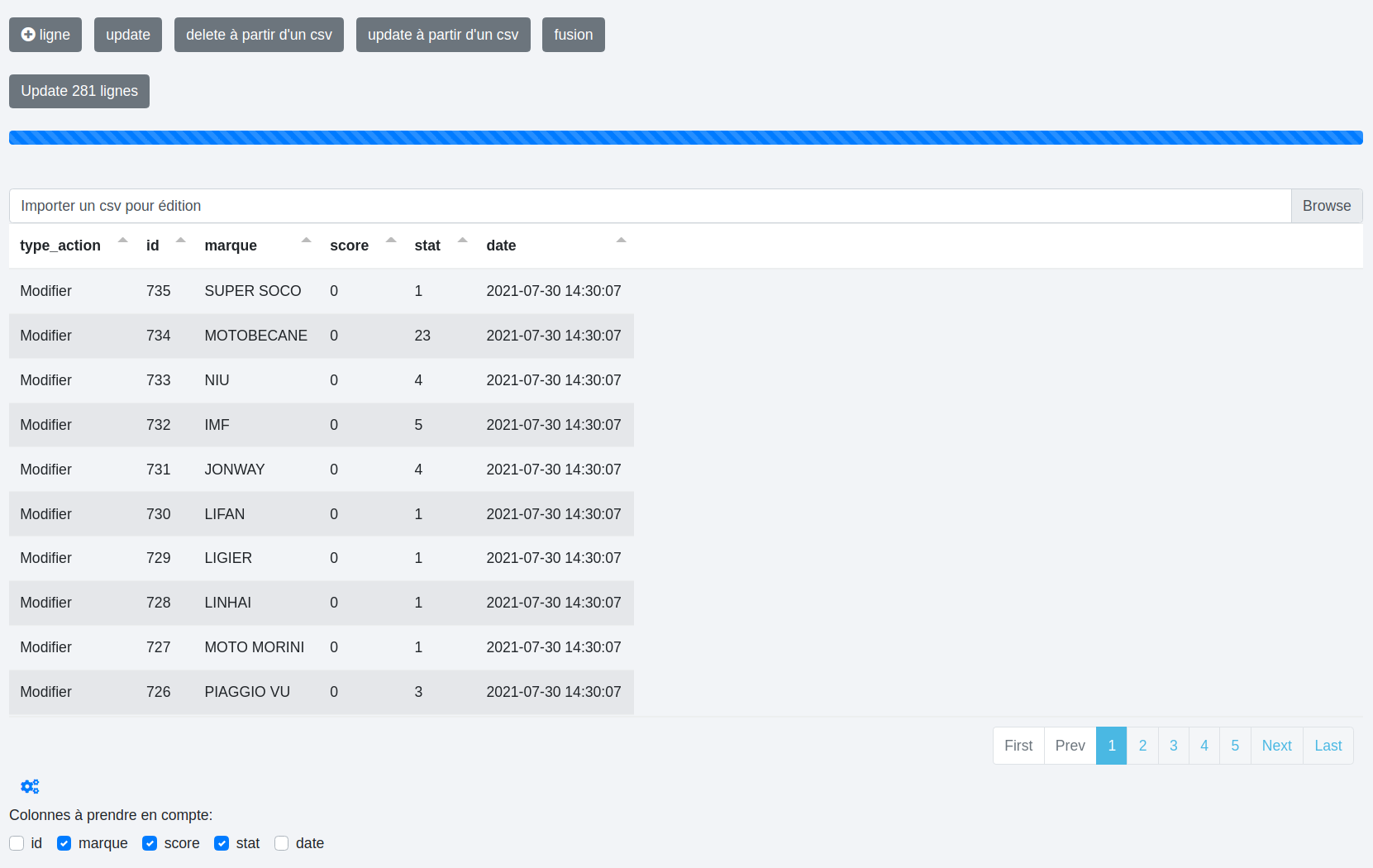
Task: Uncheck the score column checkbox
Action: point(150,843)
